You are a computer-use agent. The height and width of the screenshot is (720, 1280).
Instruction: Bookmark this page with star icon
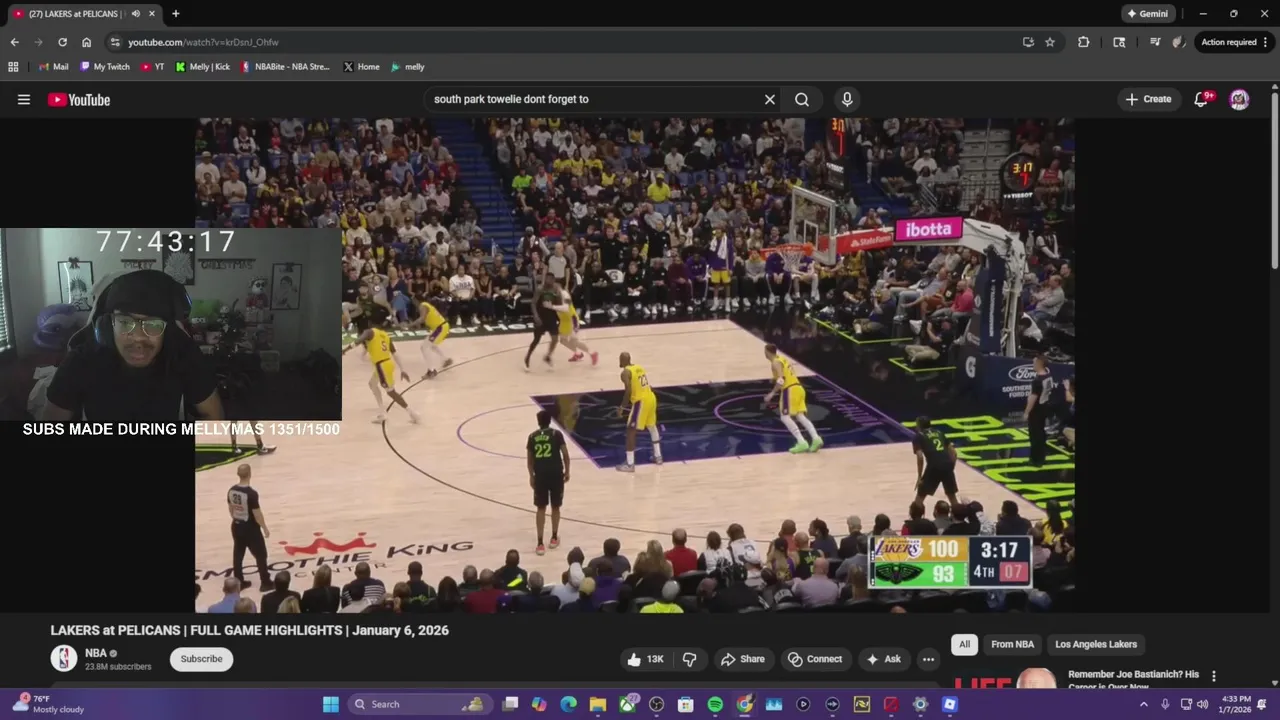pyautogui.click(x=1050, y=42)
